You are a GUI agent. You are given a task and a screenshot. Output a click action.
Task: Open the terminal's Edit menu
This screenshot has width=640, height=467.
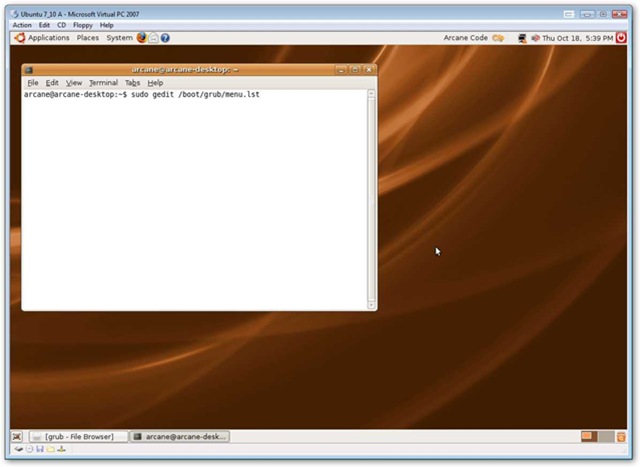(x=52, y=83)
